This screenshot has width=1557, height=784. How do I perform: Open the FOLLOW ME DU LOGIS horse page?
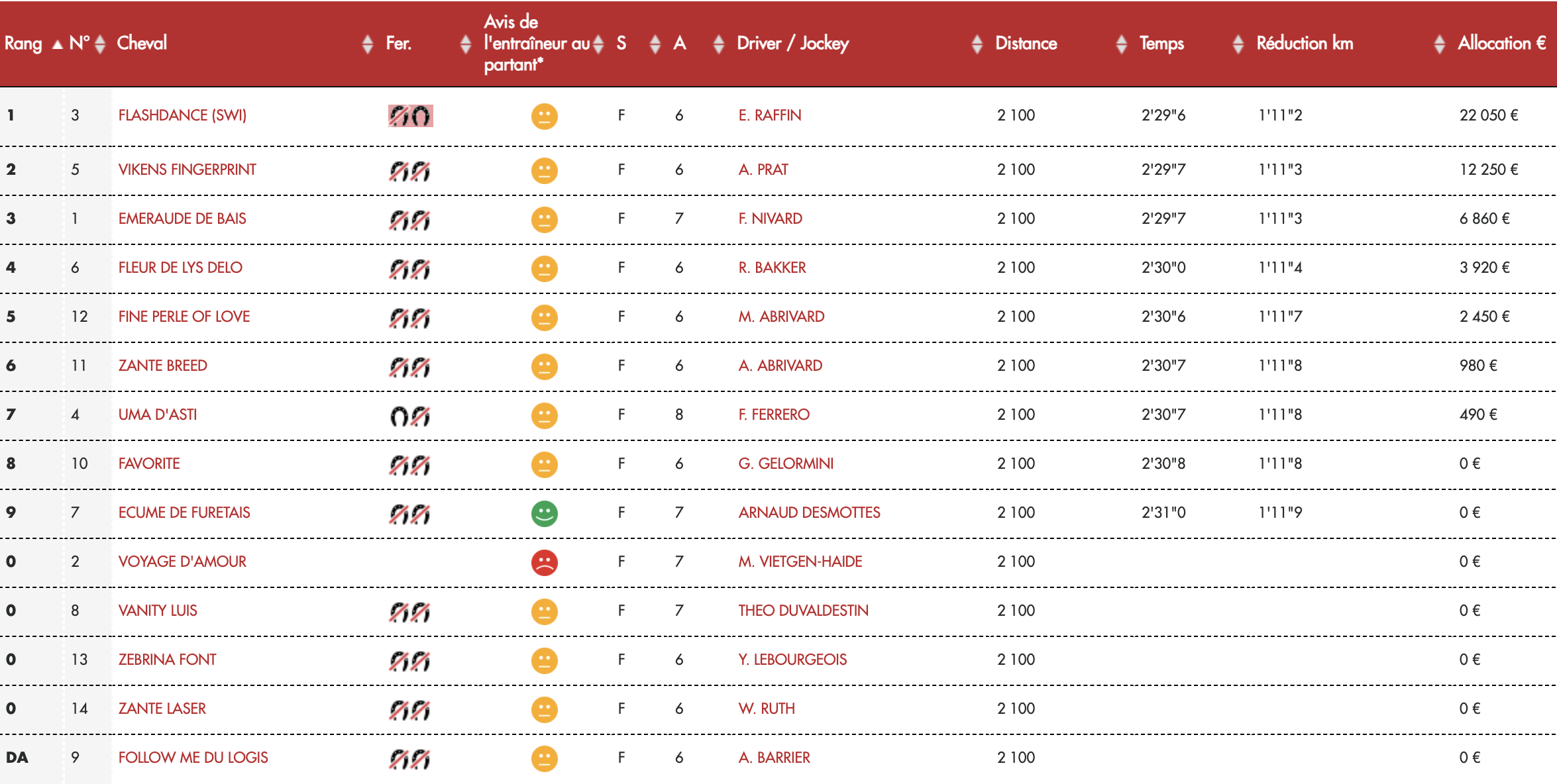tap(193, 758)
